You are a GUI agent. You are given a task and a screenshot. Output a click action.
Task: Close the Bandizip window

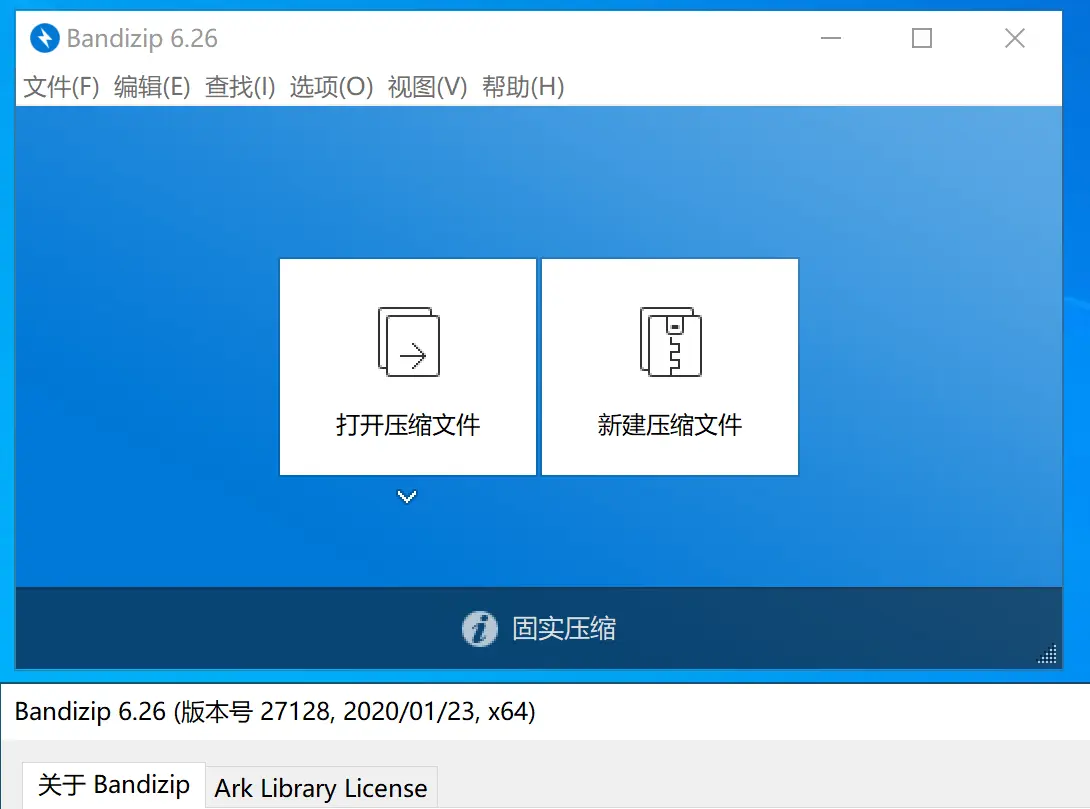1014,39
